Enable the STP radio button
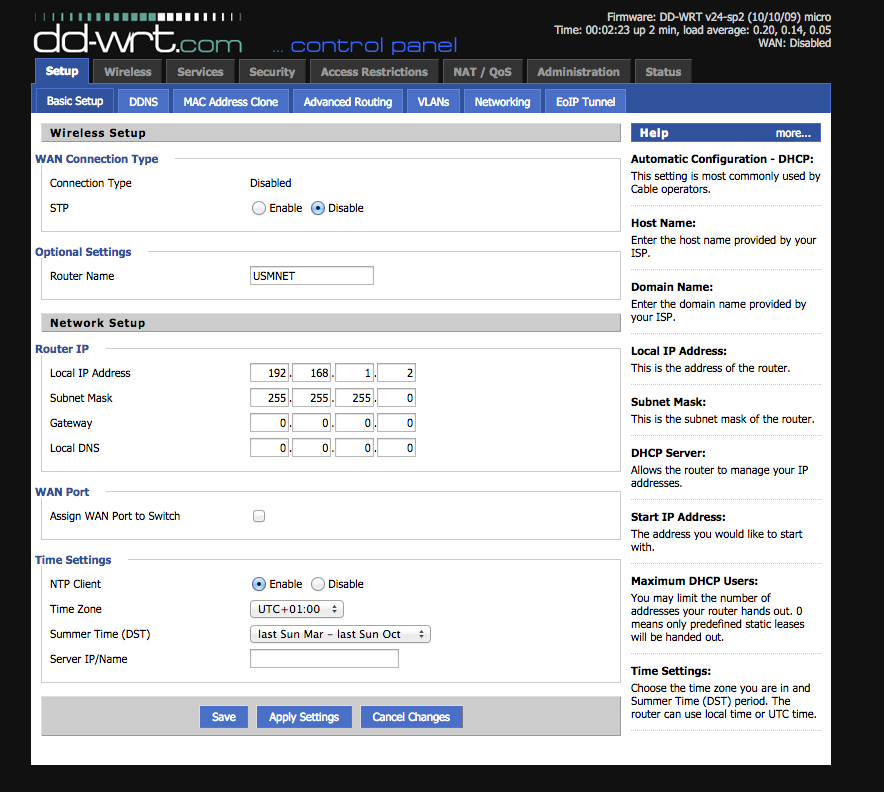 [x=259, y=209]
